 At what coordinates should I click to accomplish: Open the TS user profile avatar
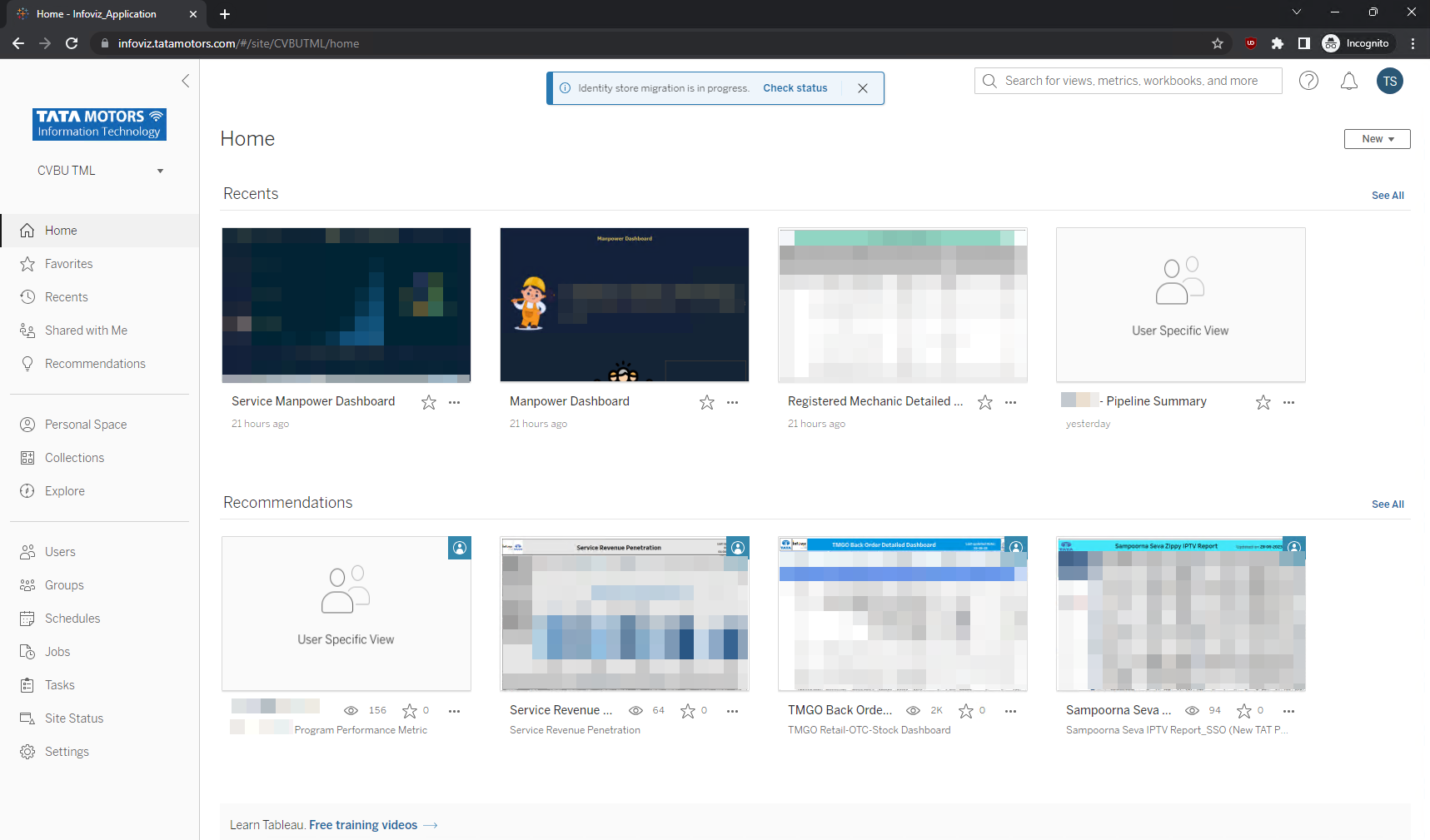(x=1389, y=81)
